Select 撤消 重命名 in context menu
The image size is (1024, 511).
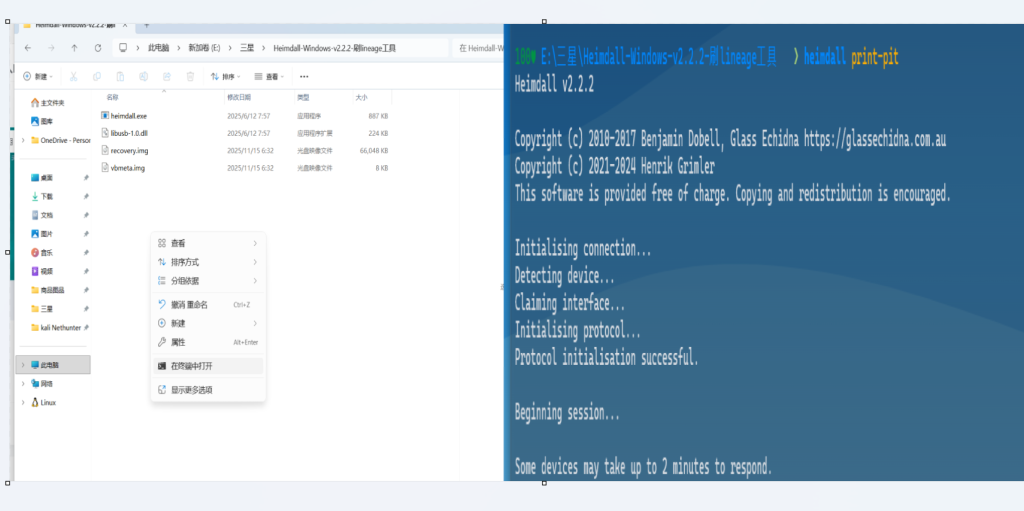coord(208,305)
